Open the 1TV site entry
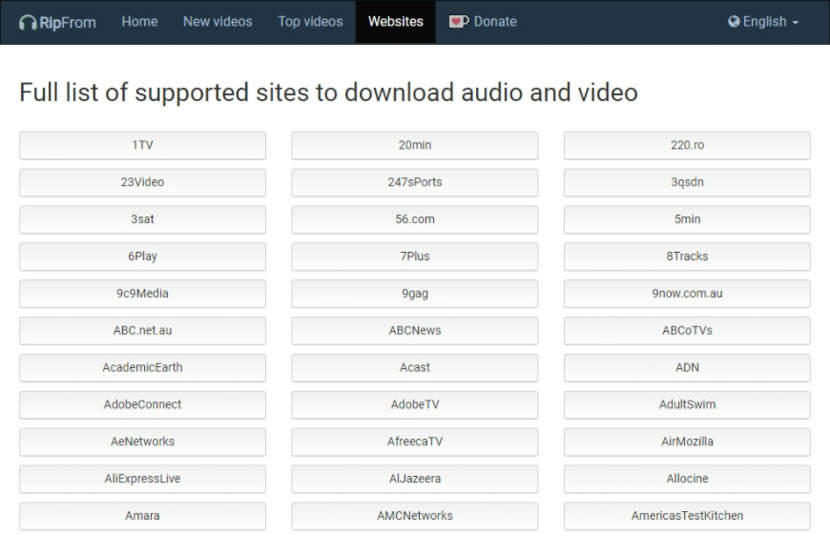Screen dimensions: 830x536 [x=142, y=146]
